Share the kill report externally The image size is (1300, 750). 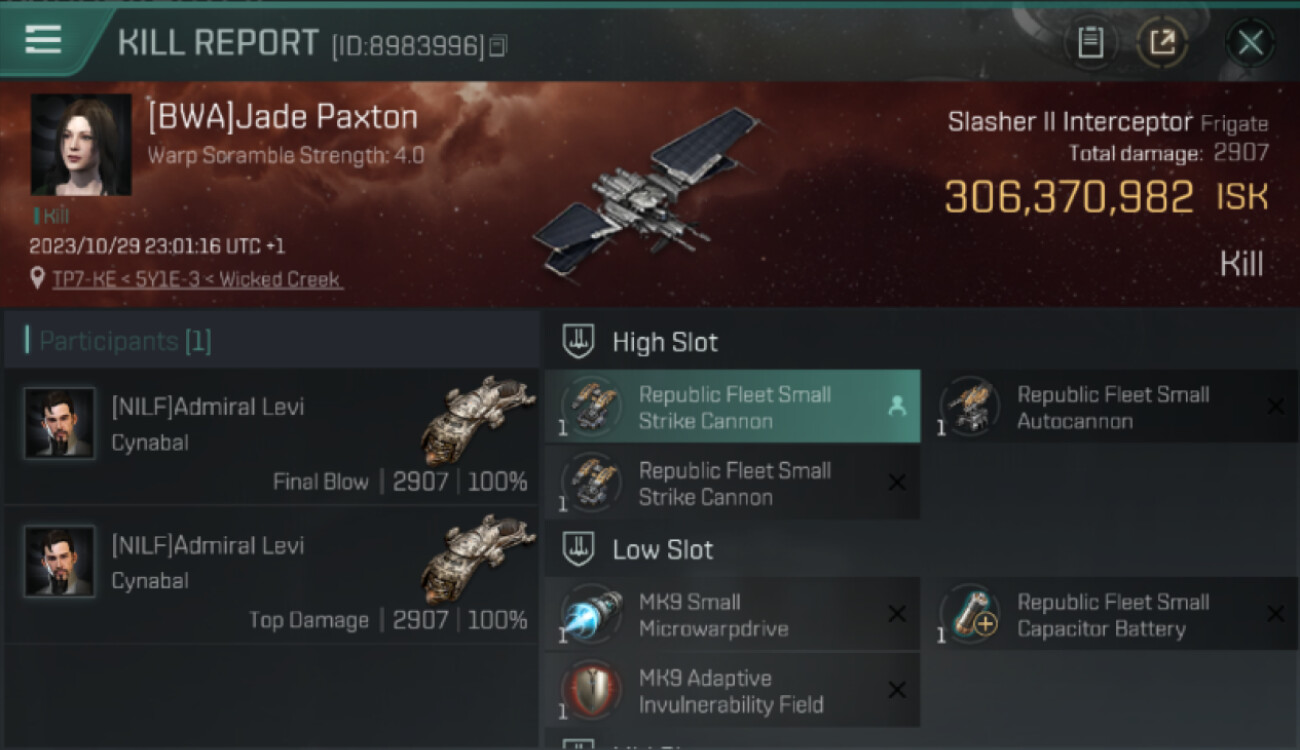point(1163,43)
